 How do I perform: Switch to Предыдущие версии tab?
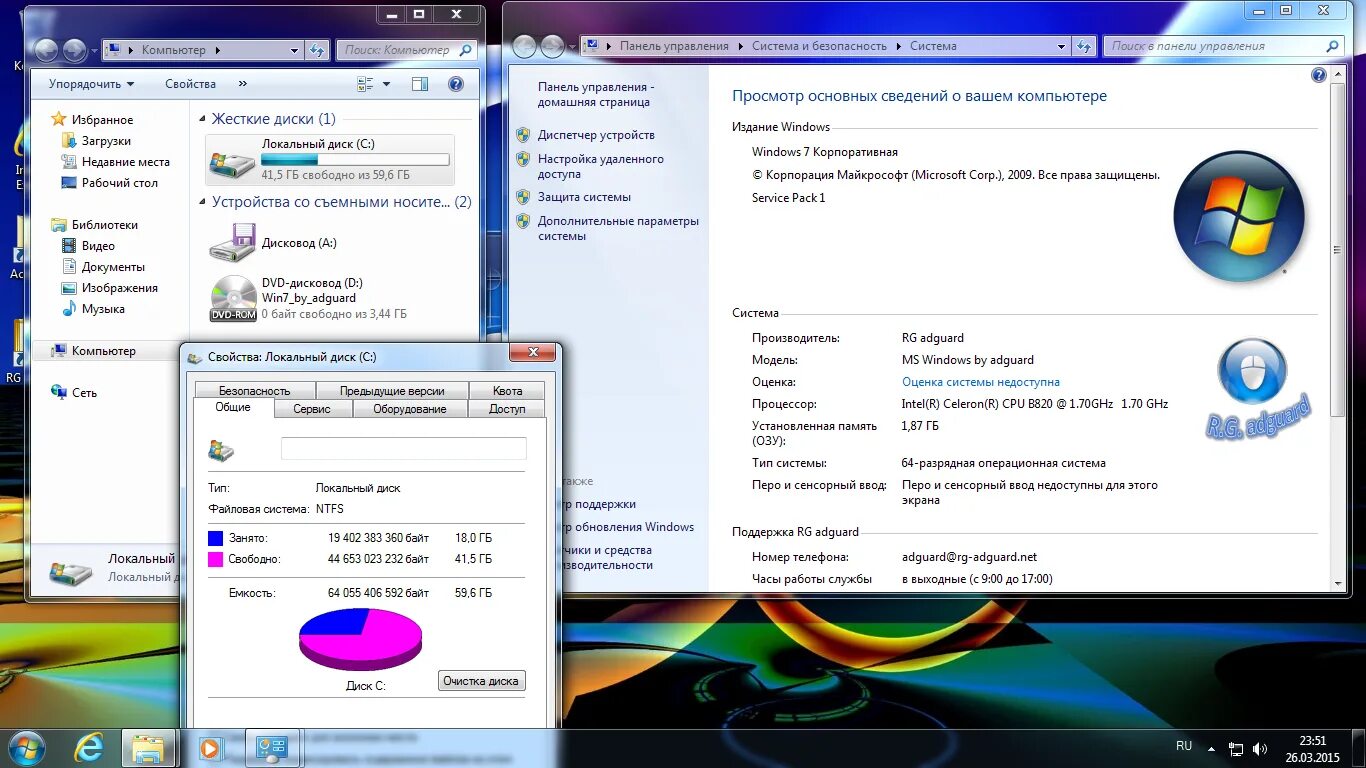coord(392,391)
